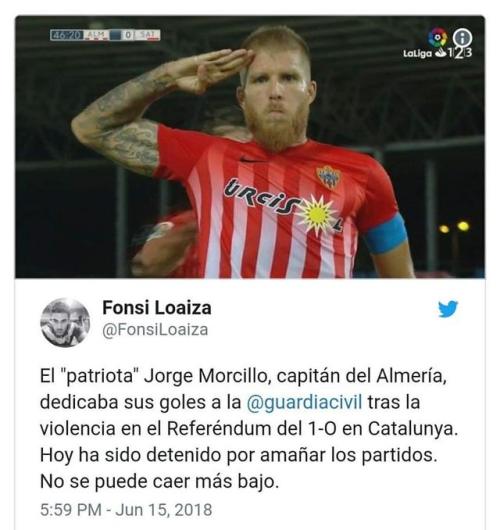Click the colorful LaLiga ball logo
This screenshot has width=500, height=530.
pos(437,38)
